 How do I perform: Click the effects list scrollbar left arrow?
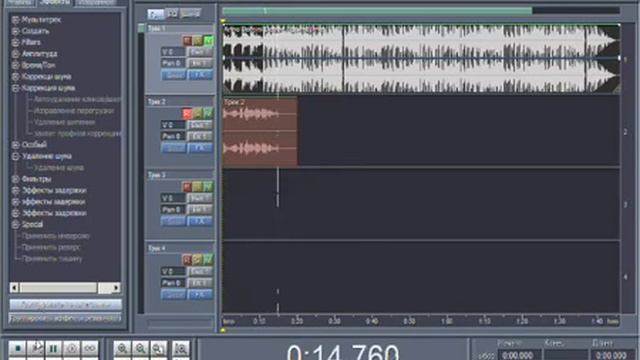(x=14, y=288)
